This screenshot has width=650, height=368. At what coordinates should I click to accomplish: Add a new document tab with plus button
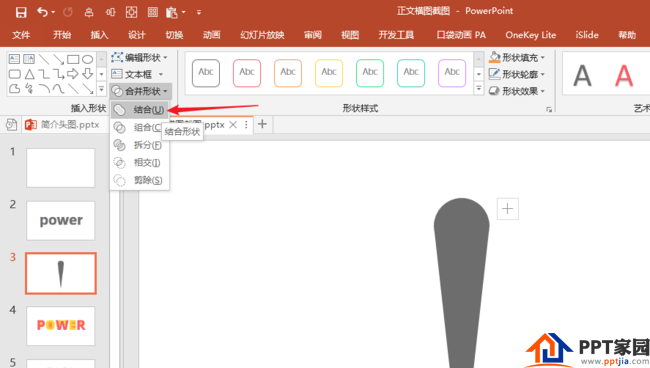[262, 124]
